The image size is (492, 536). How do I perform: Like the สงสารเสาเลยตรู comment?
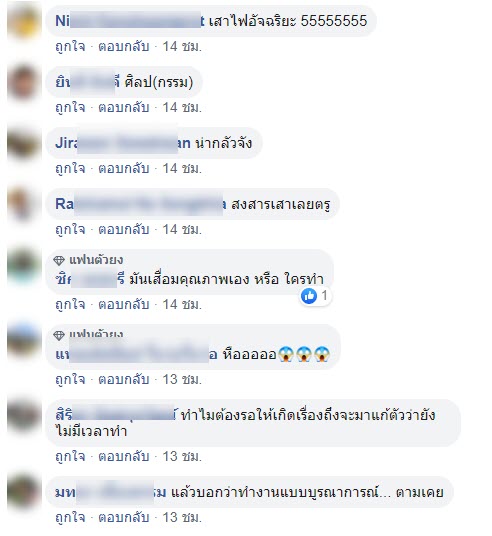tap(70, 229)
